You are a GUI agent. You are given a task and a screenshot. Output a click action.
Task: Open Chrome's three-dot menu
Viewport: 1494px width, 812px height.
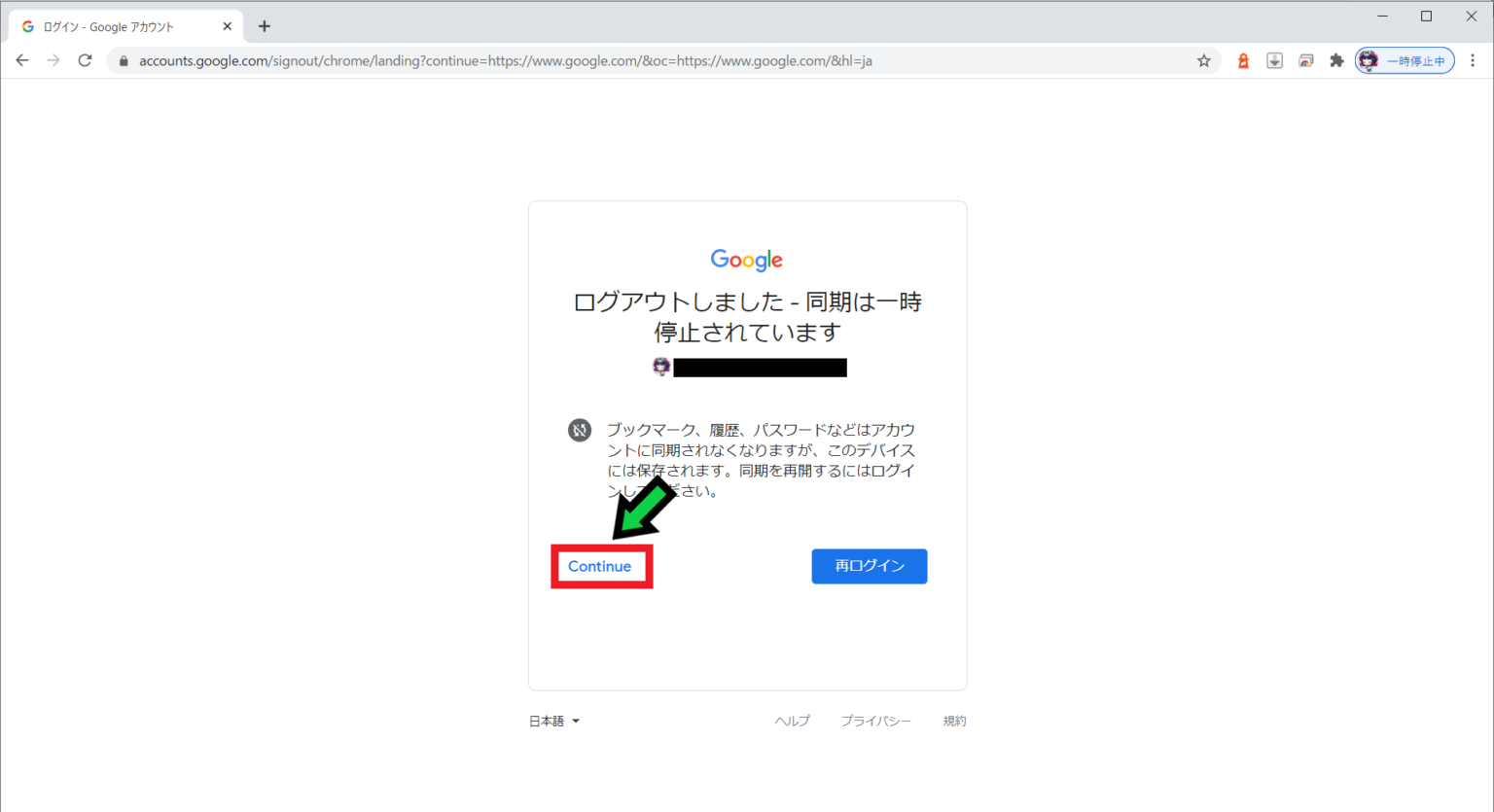(1473, 60)
